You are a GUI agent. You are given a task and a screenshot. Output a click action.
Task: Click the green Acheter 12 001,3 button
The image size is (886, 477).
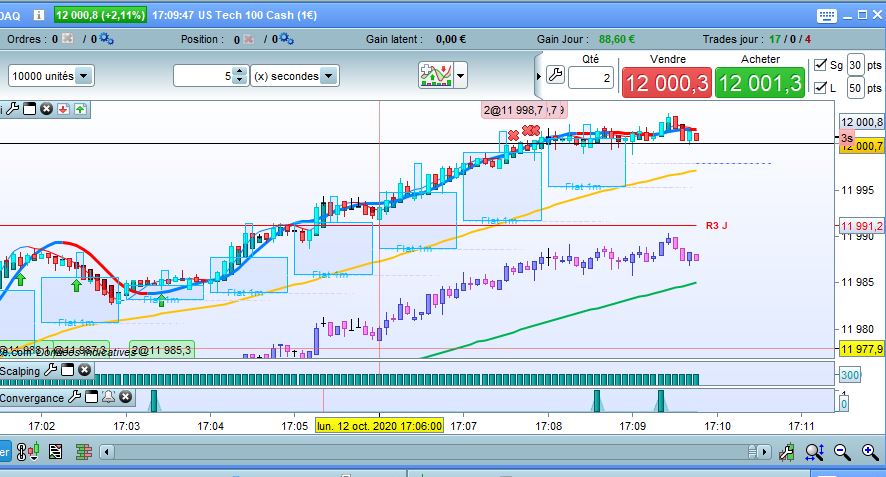click(x=760, y=83)
